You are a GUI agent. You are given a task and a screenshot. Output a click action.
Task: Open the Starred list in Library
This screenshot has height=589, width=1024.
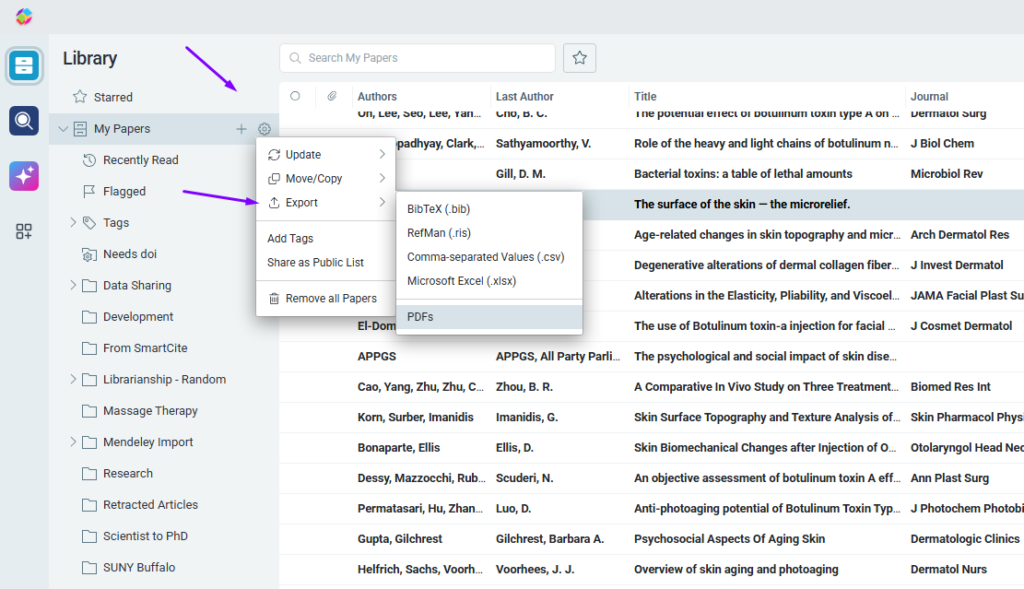(x=113, y=97)
